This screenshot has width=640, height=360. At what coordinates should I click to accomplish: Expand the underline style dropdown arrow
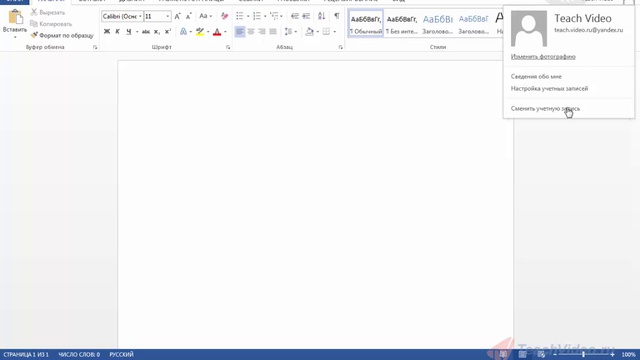pos(137,31)
